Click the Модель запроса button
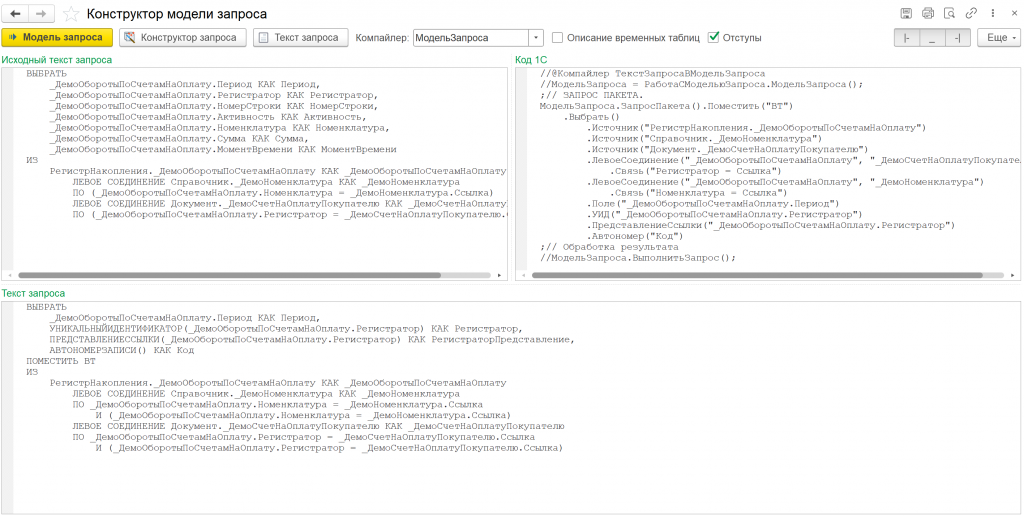Viewport: 1024px width, 516px height. [57, 37]
